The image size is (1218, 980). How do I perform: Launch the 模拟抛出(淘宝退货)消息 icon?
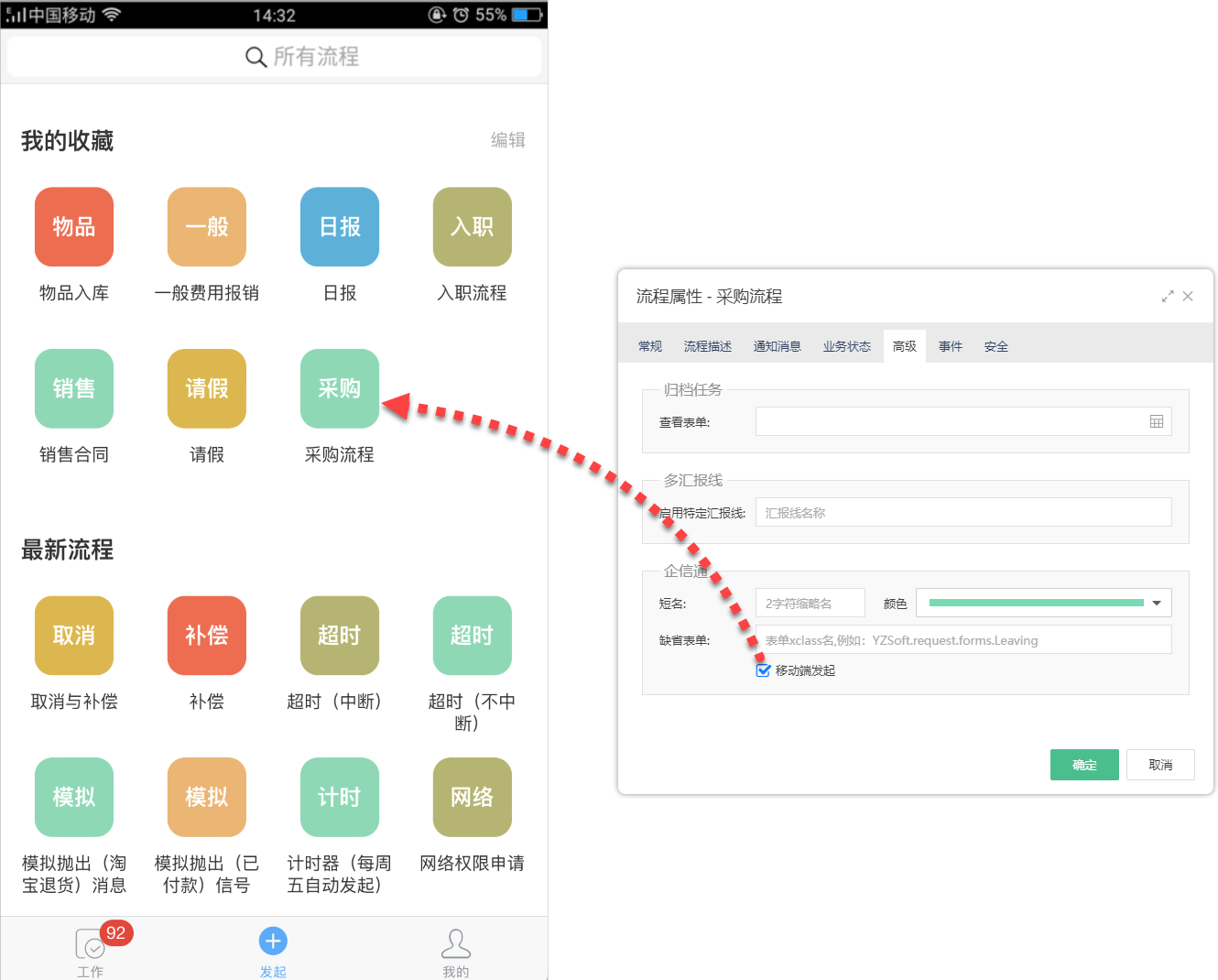tap(74, 797)
